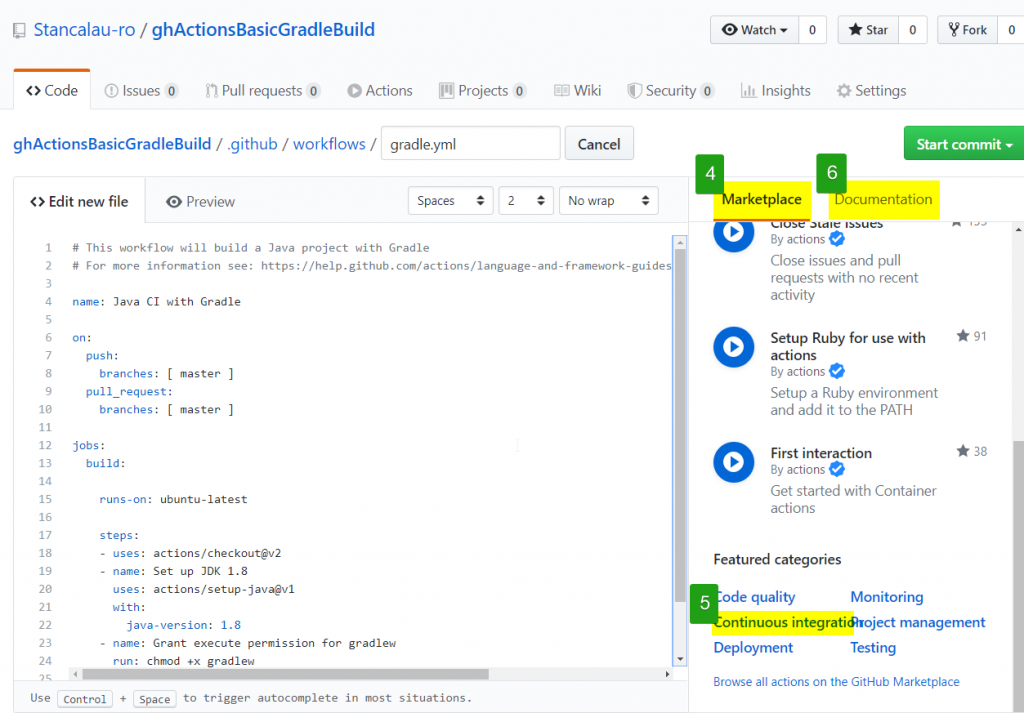This screenshot has height=713, width=1024.
Task: Select the Marketplace tab in the sidebar
Action: point(762,200)
